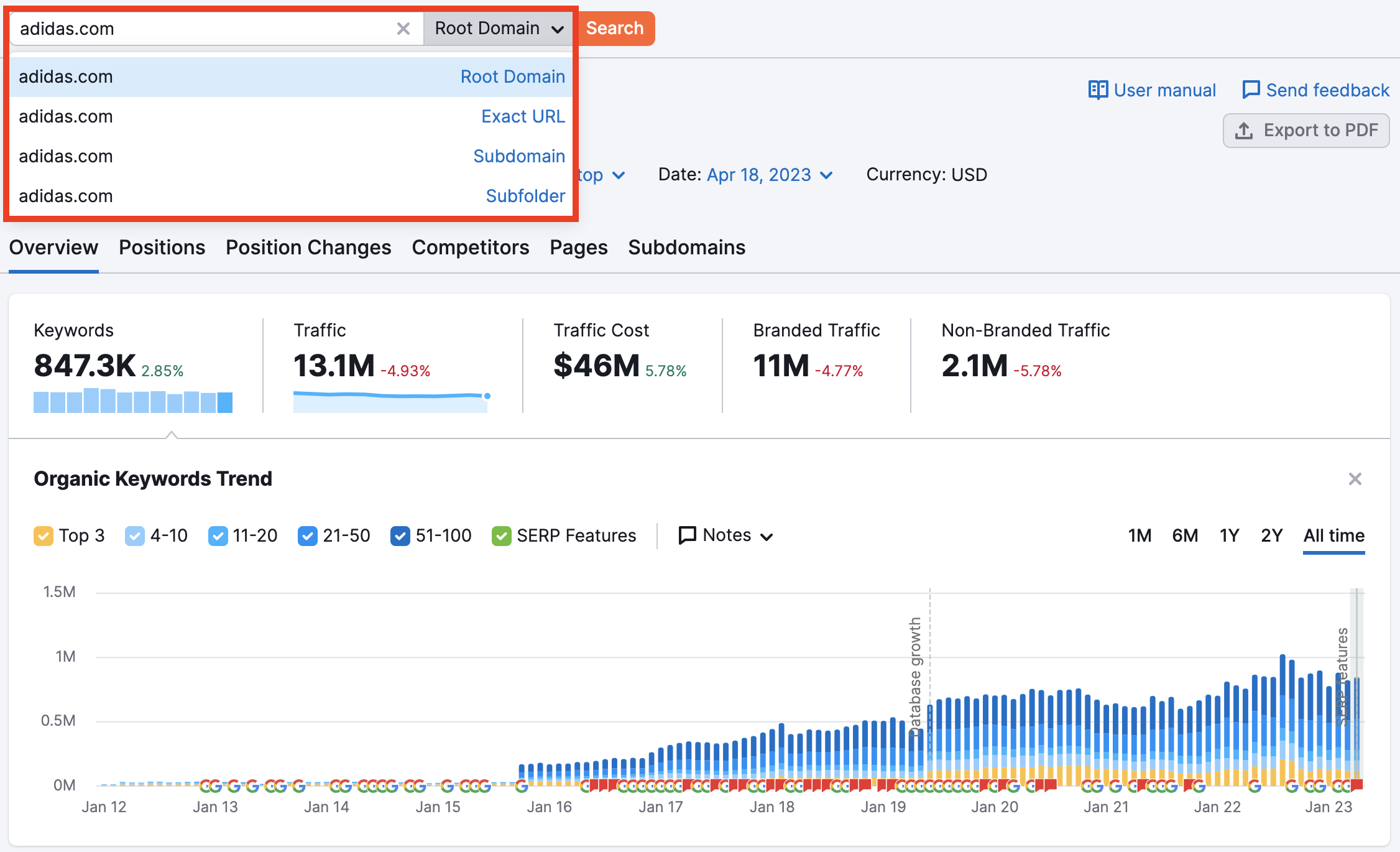Toggle the SERP Features checkbox
Image resolution: width=1400 pixels, height=852 pixels.
click(x=502, y=536)
